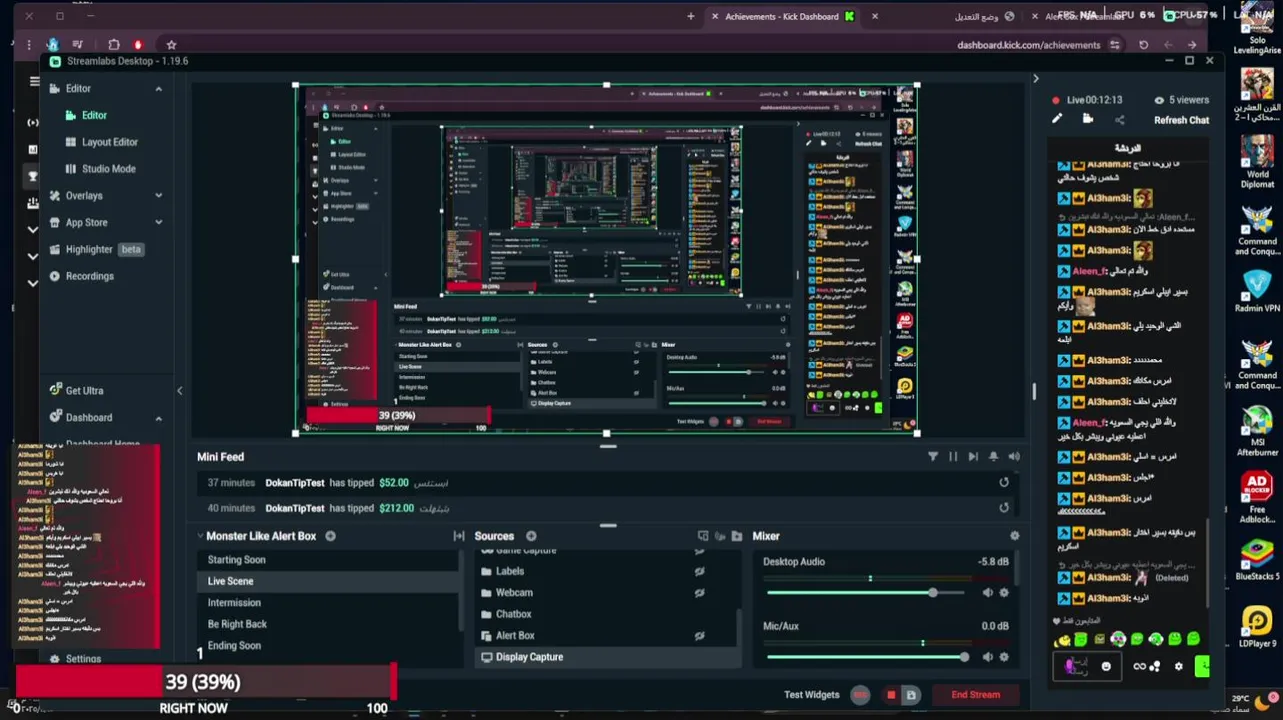Replay the $212.00 tip alert
Viewport: 1283px width, 720px height.
[x=1004, y=508]
